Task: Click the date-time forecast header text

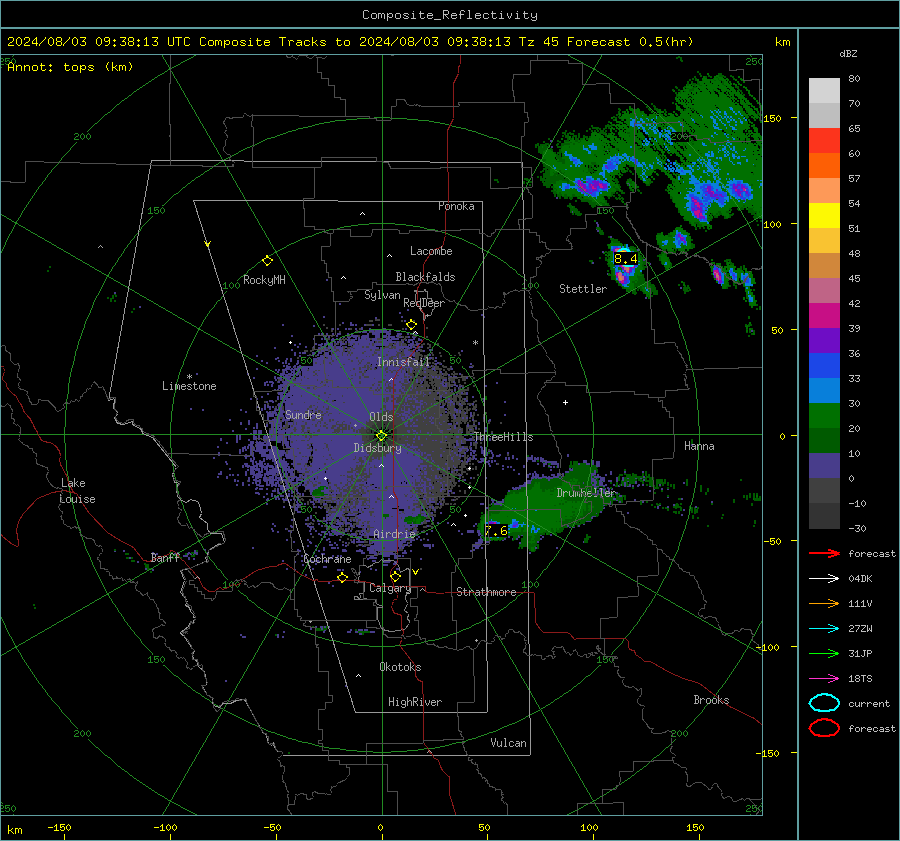Action: point(350,42)
